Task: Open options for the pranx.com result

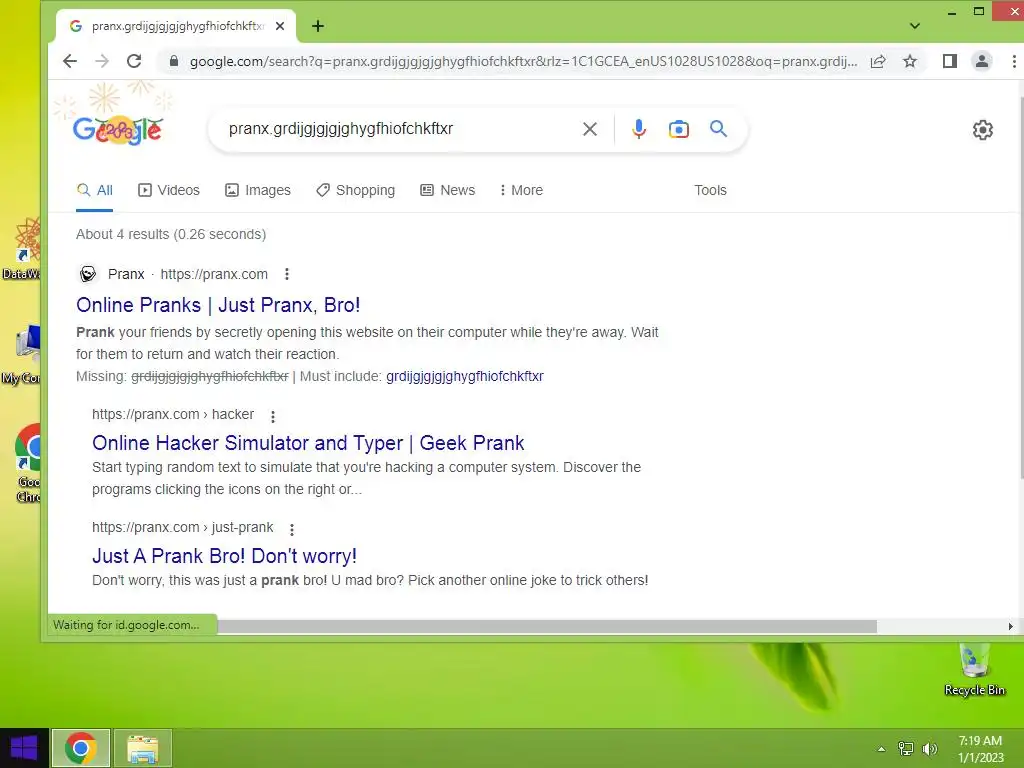Action: pyautogui.click(x=287, y=274)
